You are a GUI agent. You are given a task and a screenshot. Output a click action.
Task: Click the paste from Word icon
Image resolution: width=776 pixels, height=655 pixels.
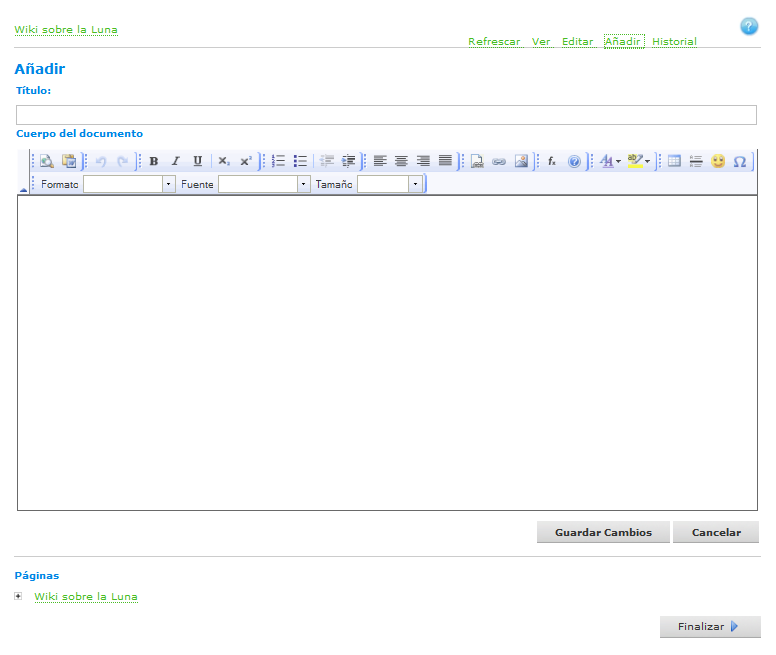[69, 161]
